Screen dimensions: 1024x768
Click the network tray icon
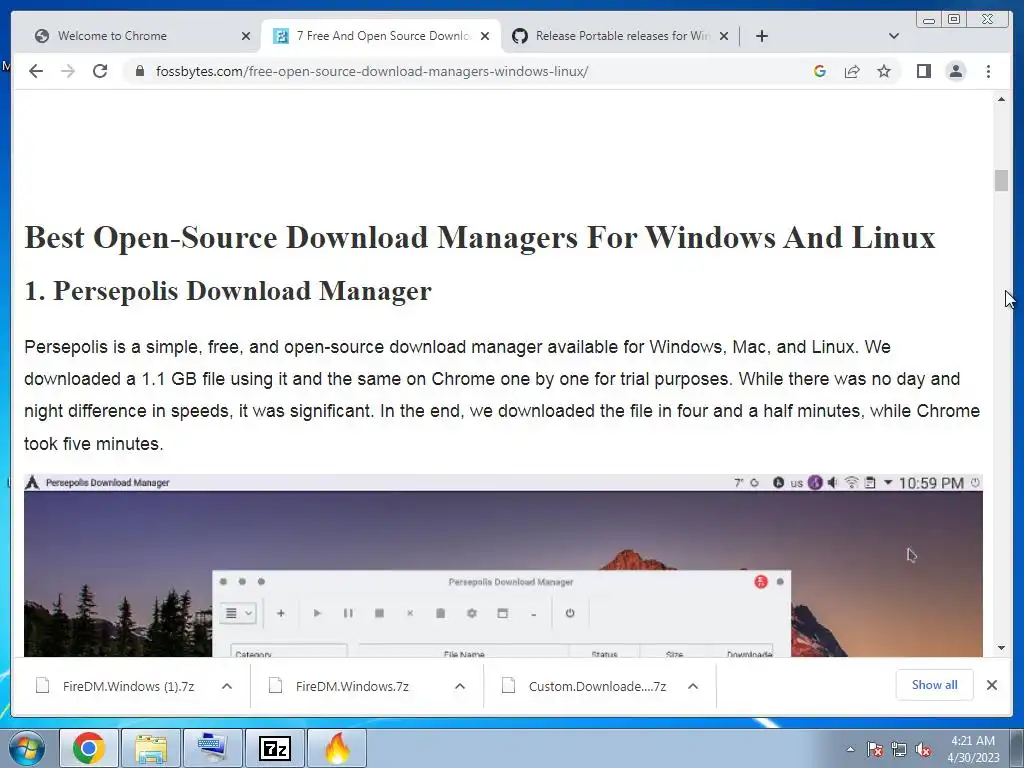[x=899, y=749]
